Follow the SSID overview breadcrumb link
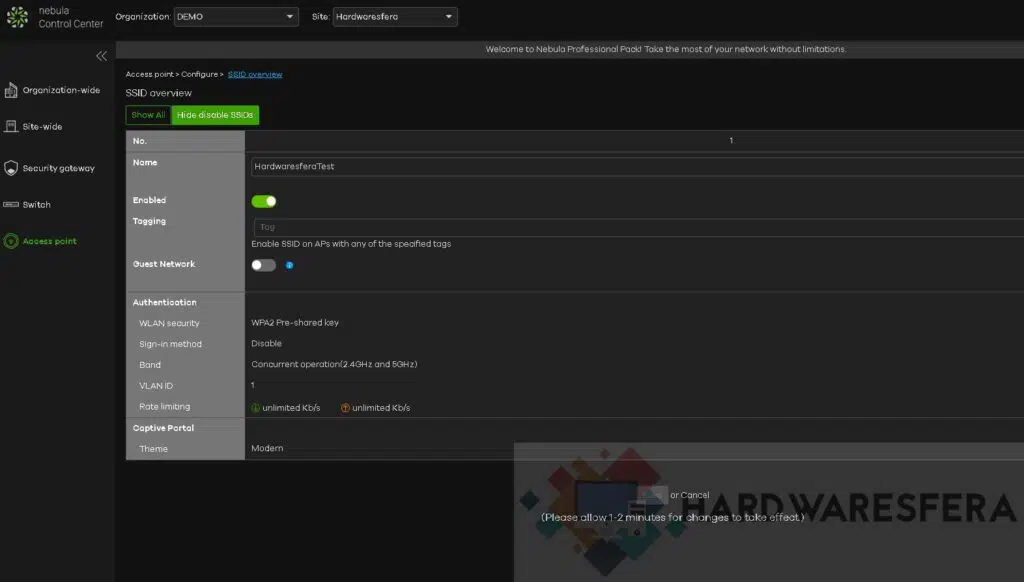The width and height of the screenshot is (1024, 582). [x=255, y=74]
